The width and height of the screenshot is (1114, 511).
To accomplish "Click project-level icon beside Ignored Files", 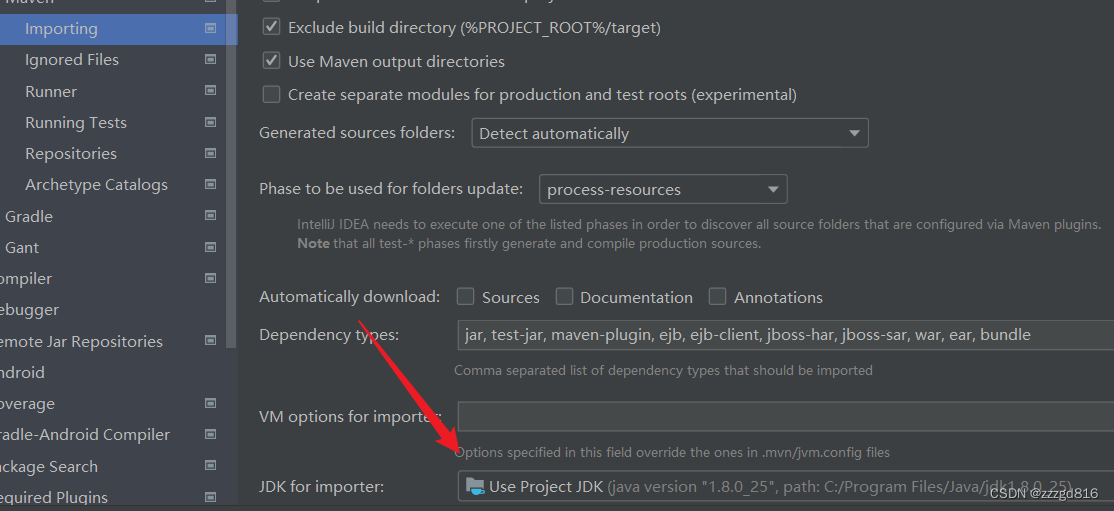I will pos(210,60).
